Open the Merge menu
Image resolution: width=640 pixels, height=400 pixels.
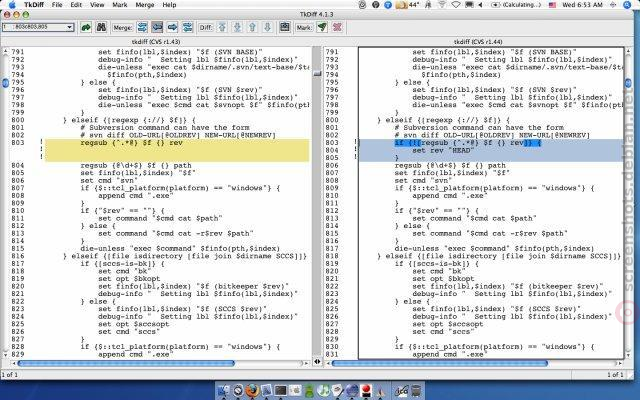(x=144, y=5)
